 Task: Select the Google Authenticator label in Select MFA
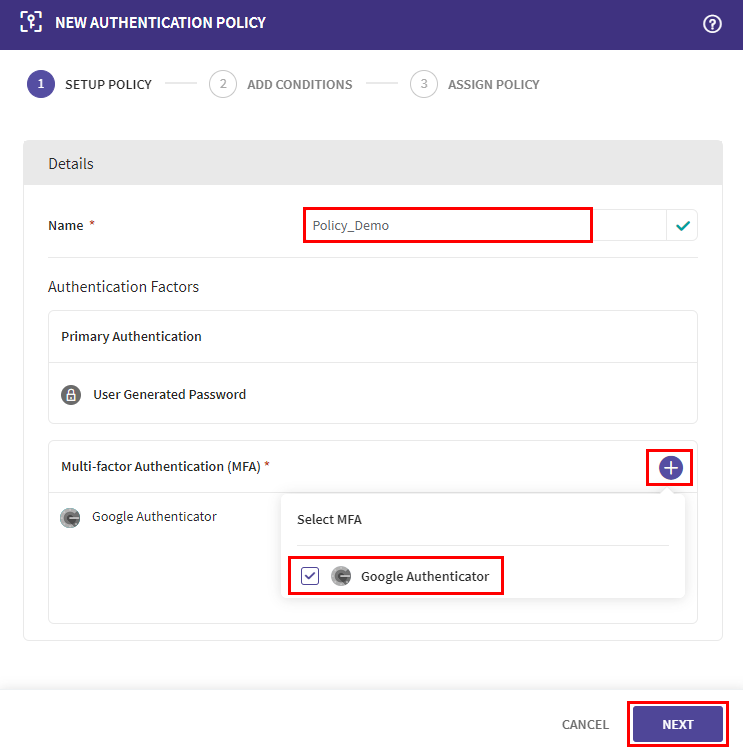point(425,577)
